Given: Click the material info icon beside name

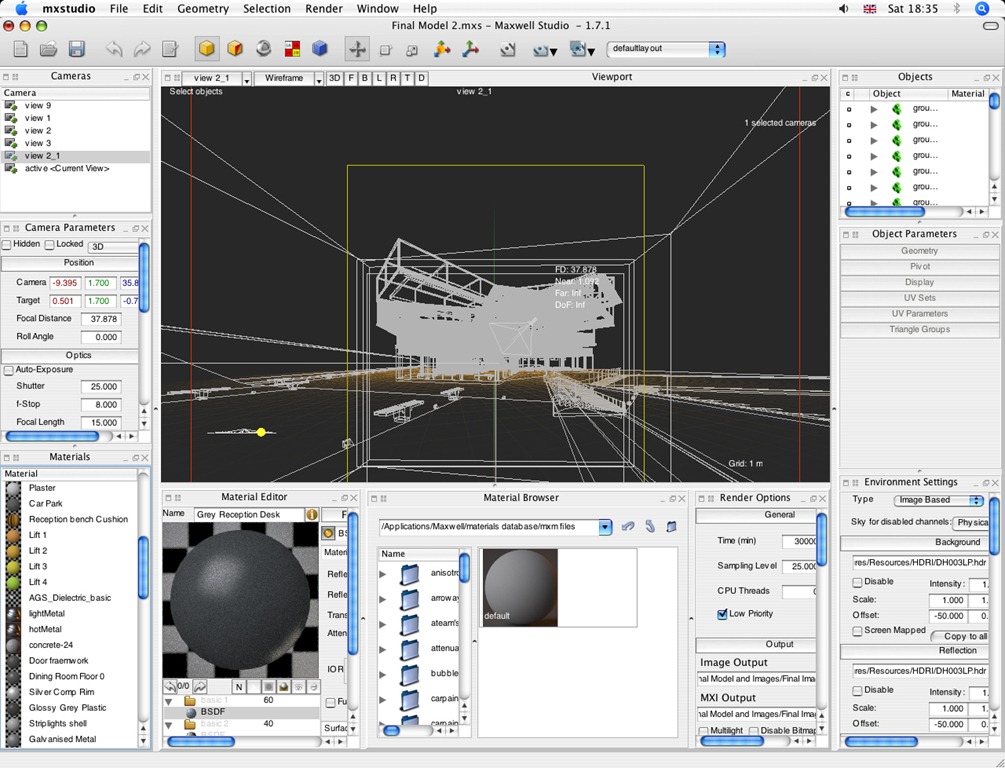Looking at the screenshot, I should [311, 514].
